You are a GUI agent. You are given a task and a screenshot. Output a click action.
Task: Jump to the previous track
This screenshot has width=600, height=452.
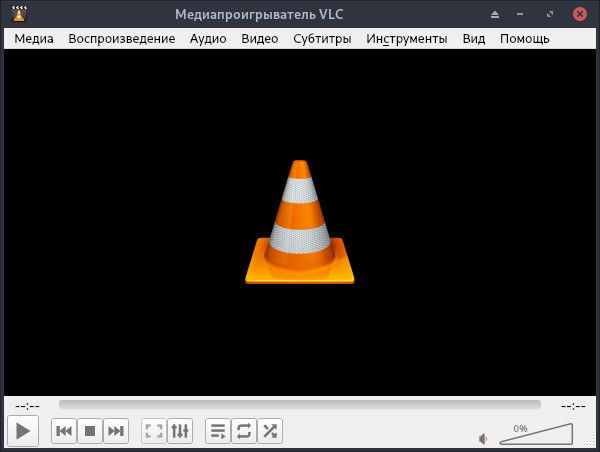[64, 431]
